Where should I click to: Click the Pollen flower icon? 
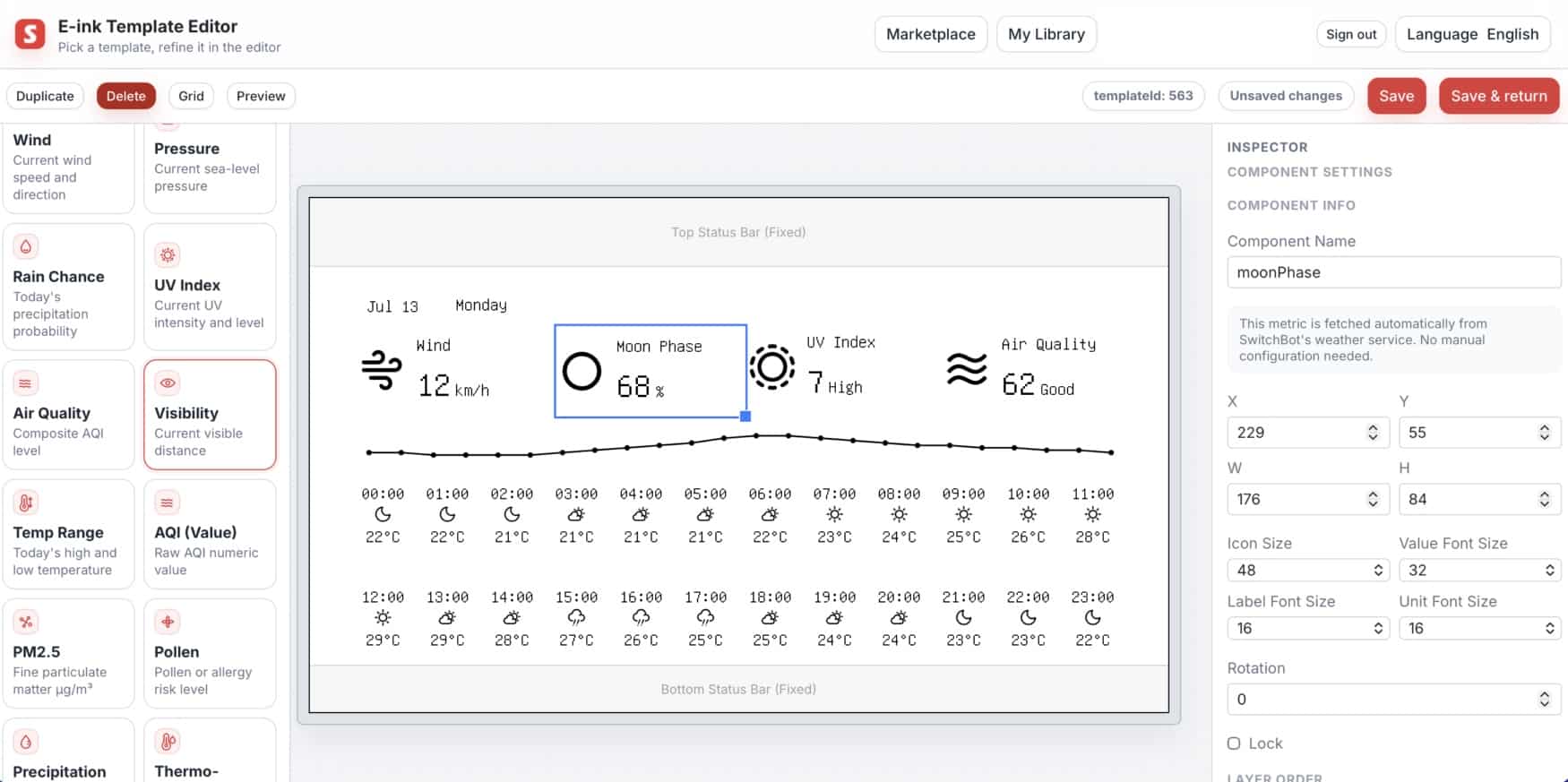click(167, 622)
